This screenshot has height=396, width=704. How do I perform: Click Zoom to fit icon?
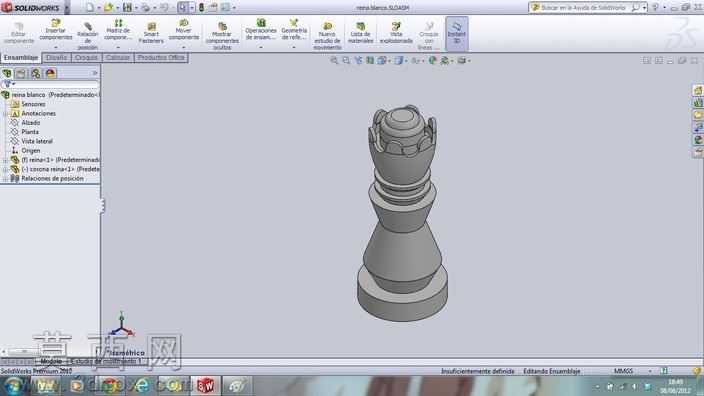coord(334,60)
